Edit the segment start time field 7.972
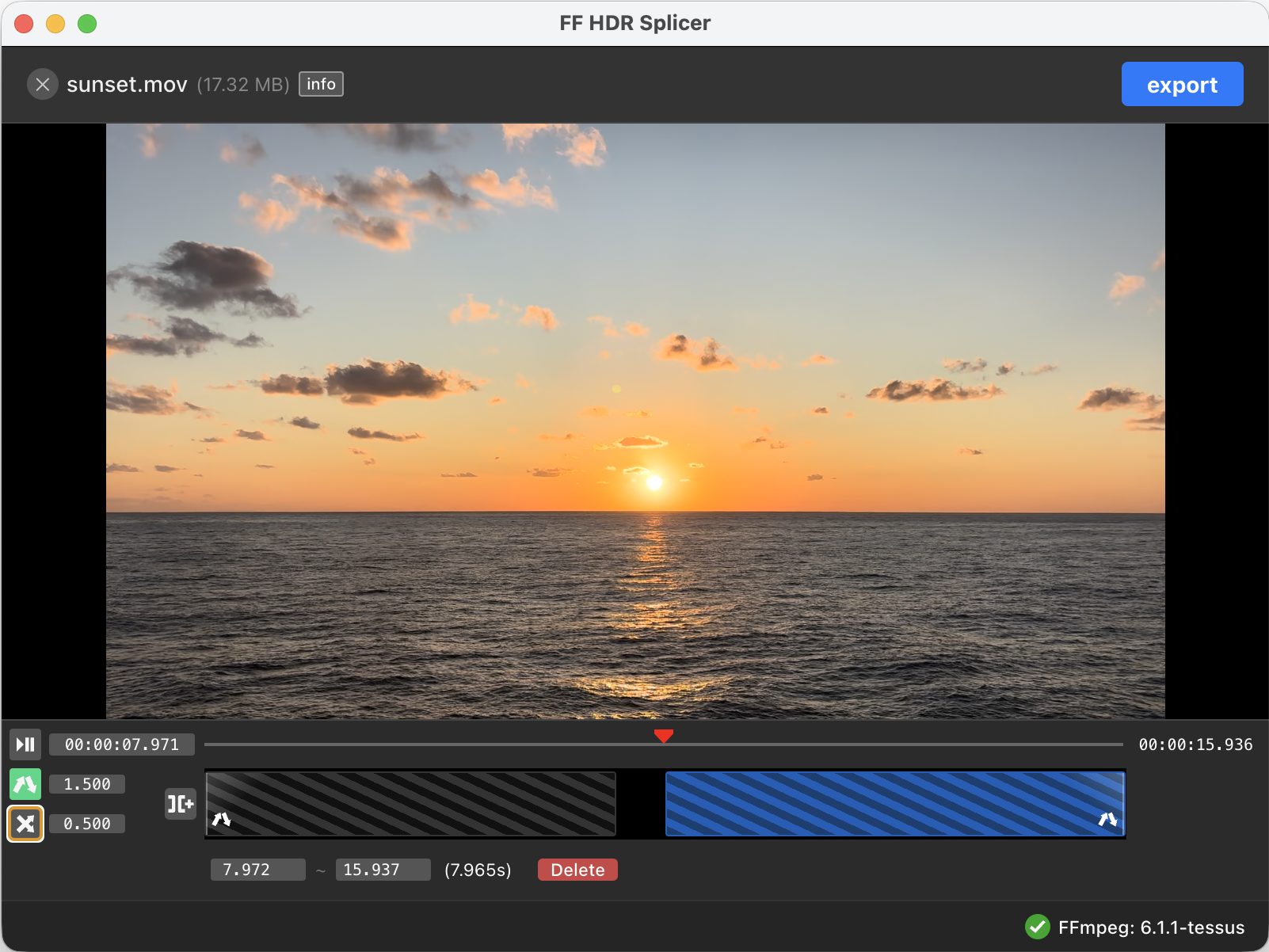 point(257,870)
